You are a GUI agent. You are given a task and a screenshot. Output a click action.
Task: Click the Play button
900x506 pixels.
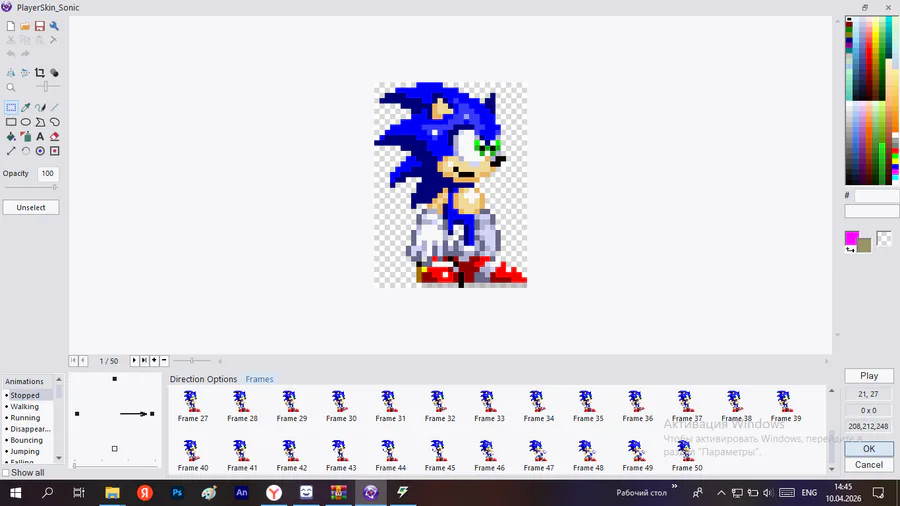[869, 376]
